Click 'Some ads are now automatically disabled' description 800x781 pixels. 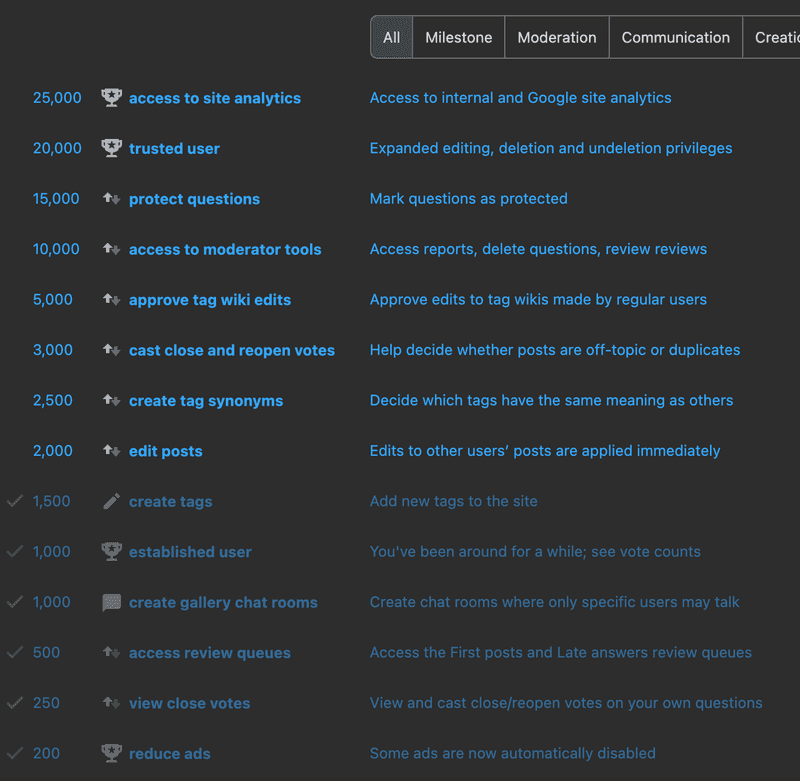(513, 753)
